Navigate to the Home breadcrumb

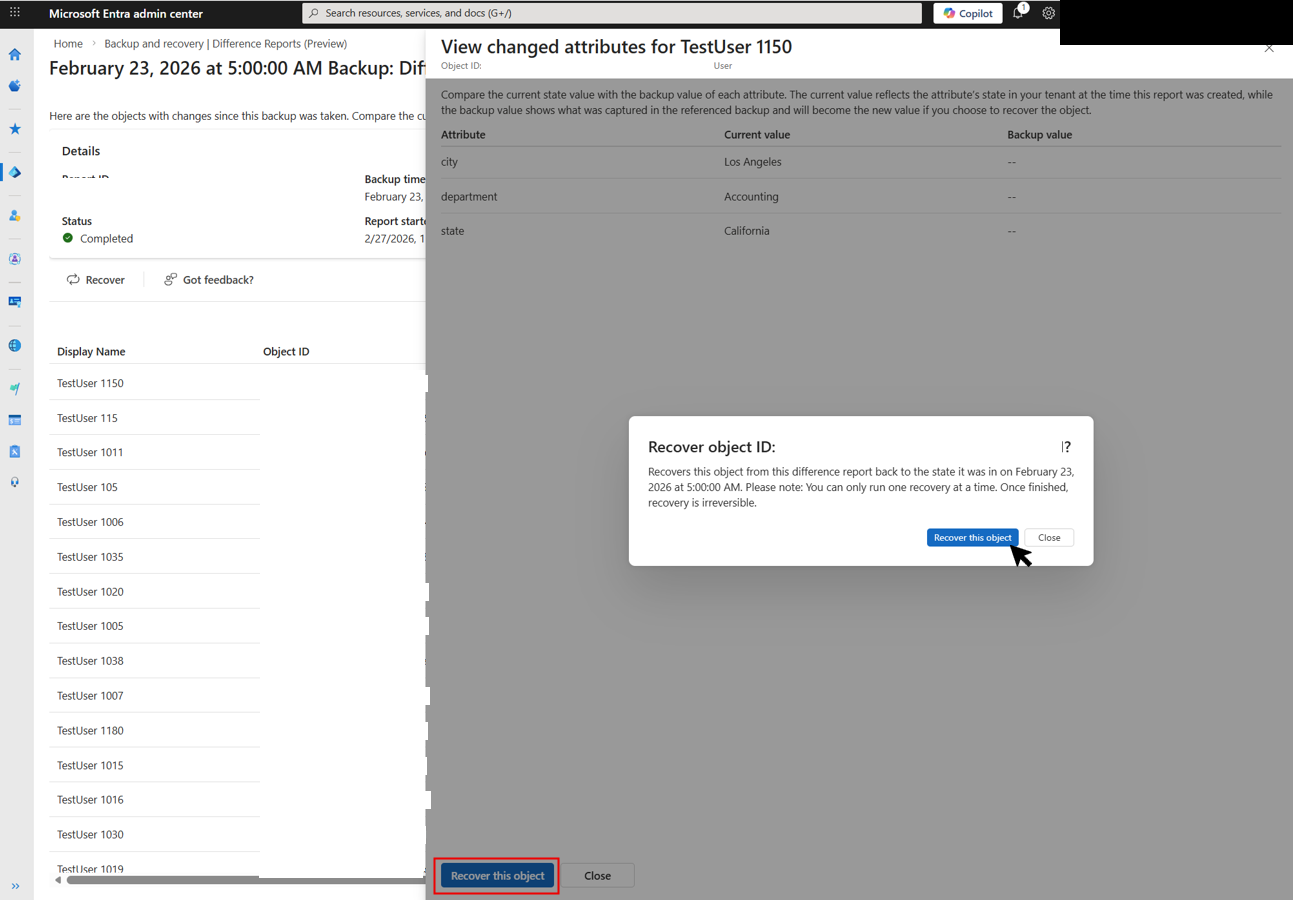click(x=68, y=43)
